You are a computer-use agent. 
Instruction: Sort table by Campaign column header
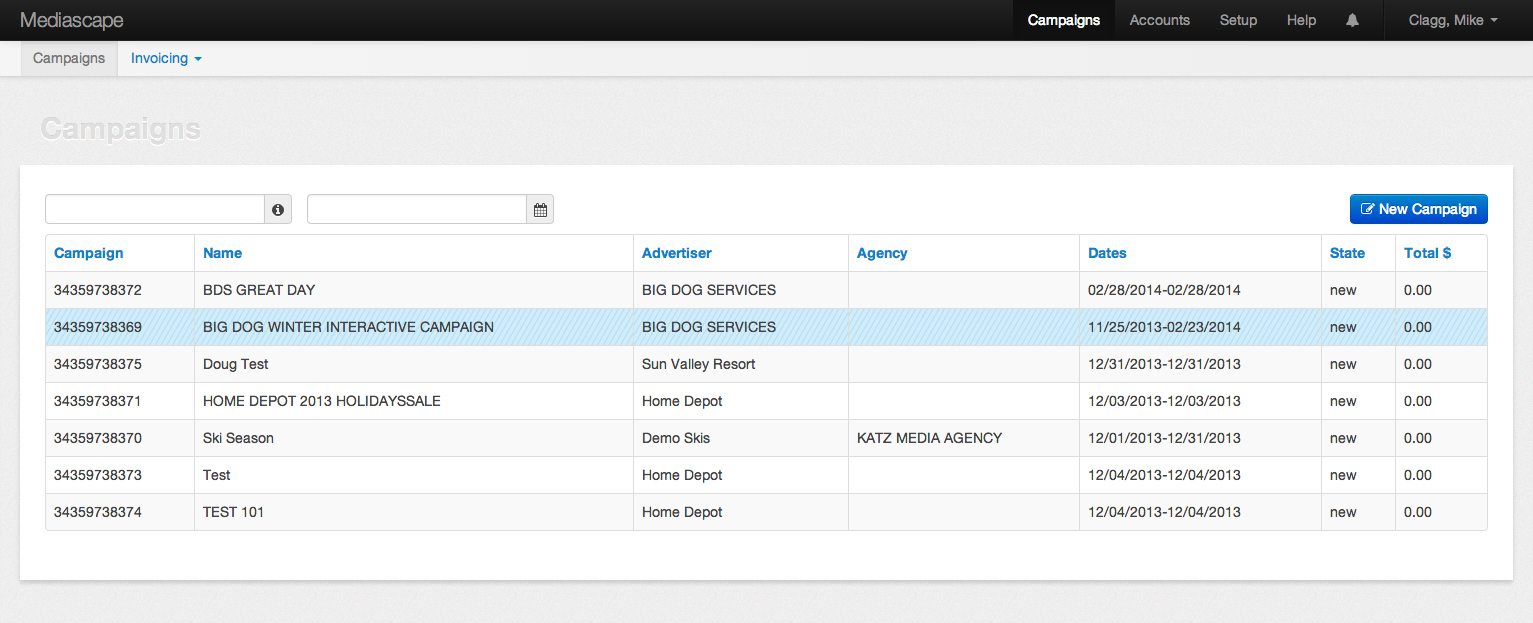point(89,253)
